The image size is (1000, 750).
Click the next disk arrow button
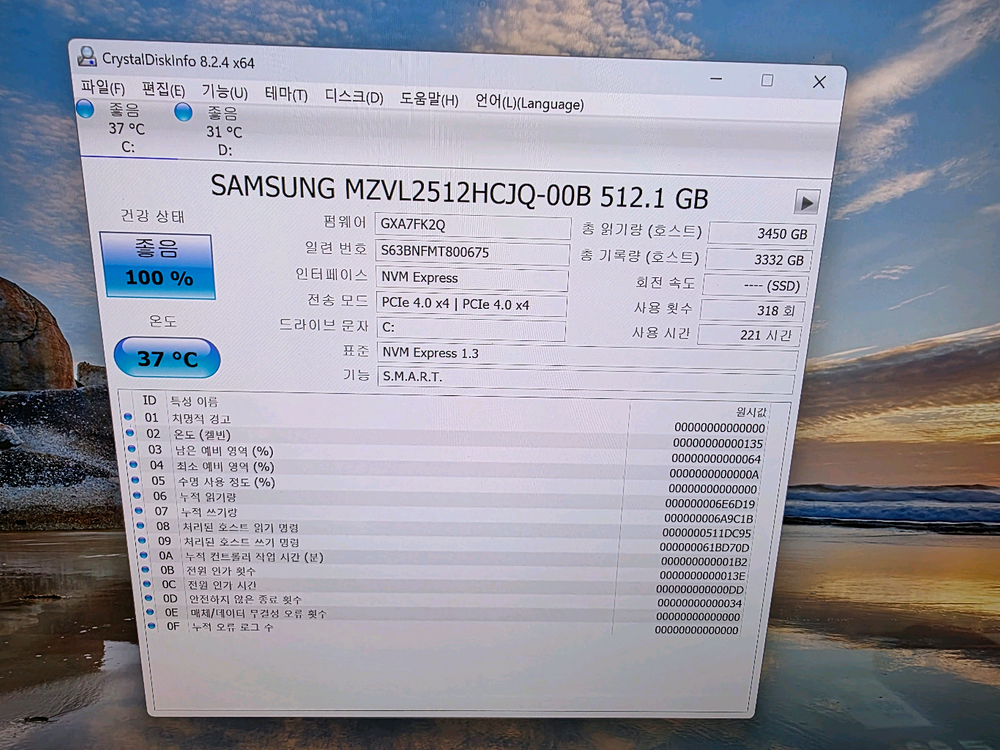point(806,203)
